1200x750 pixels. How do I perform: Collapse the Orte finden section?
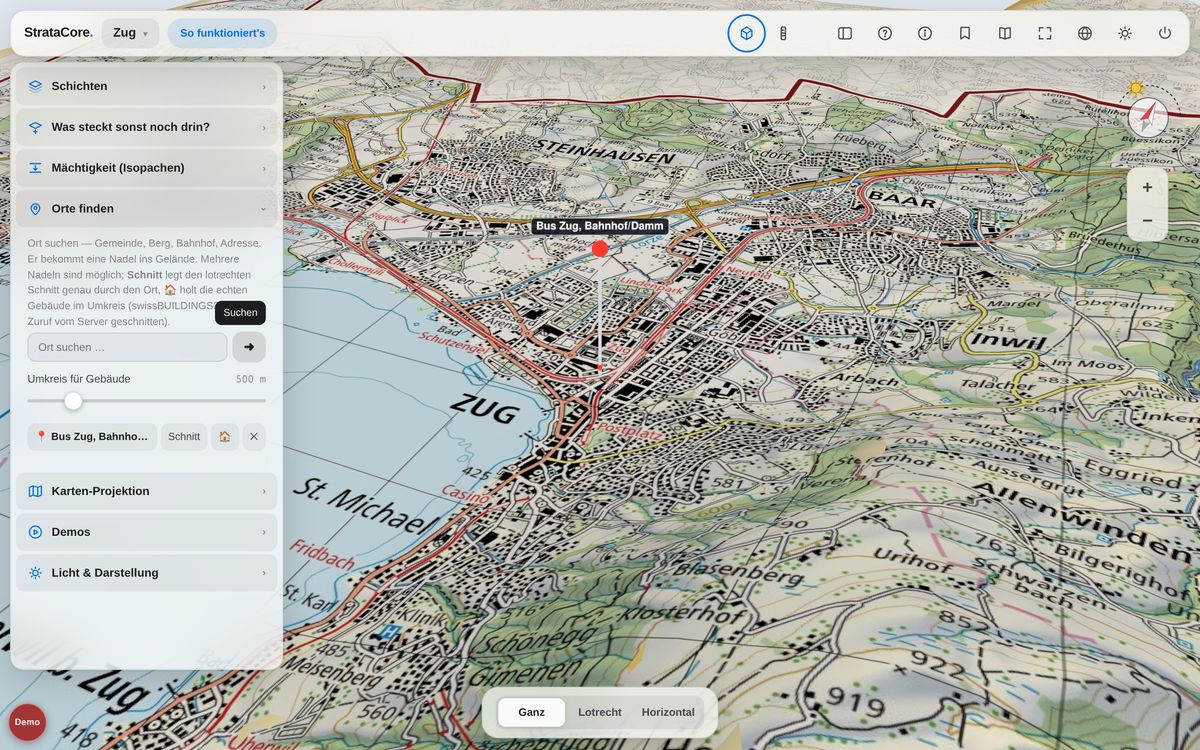[147, 209]
